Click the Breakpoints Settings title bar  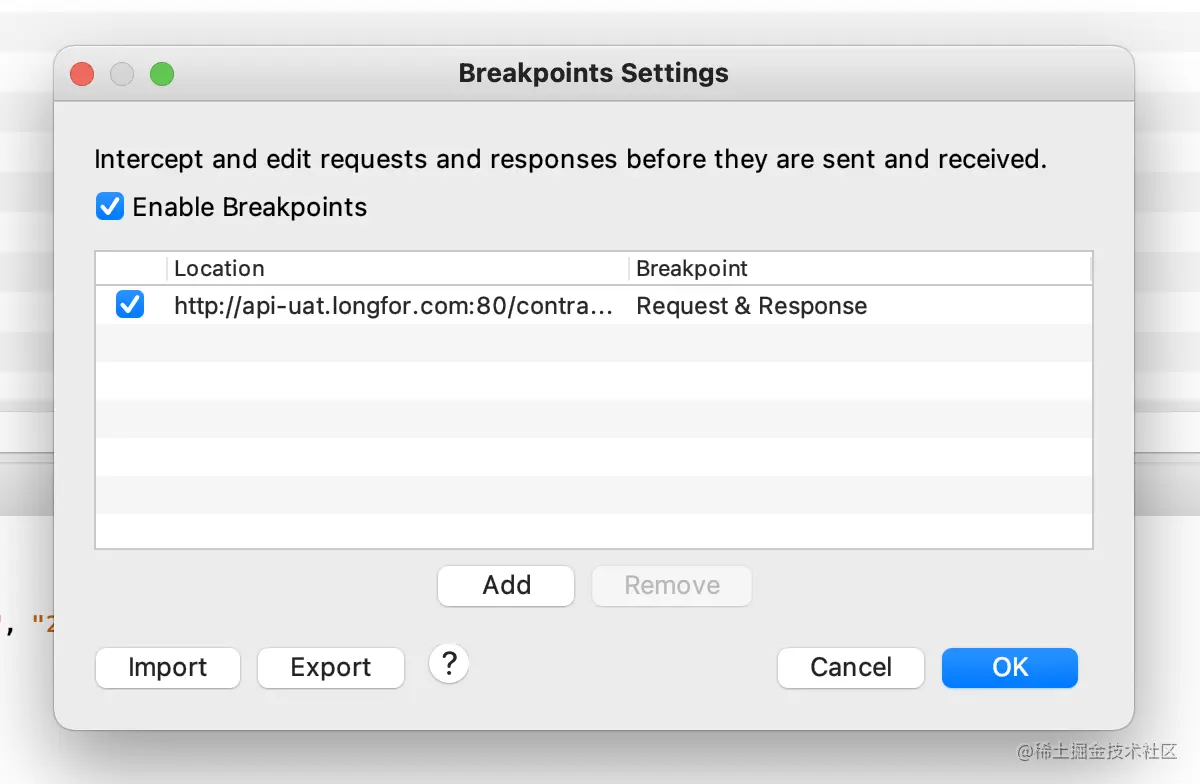pos(593,73)
